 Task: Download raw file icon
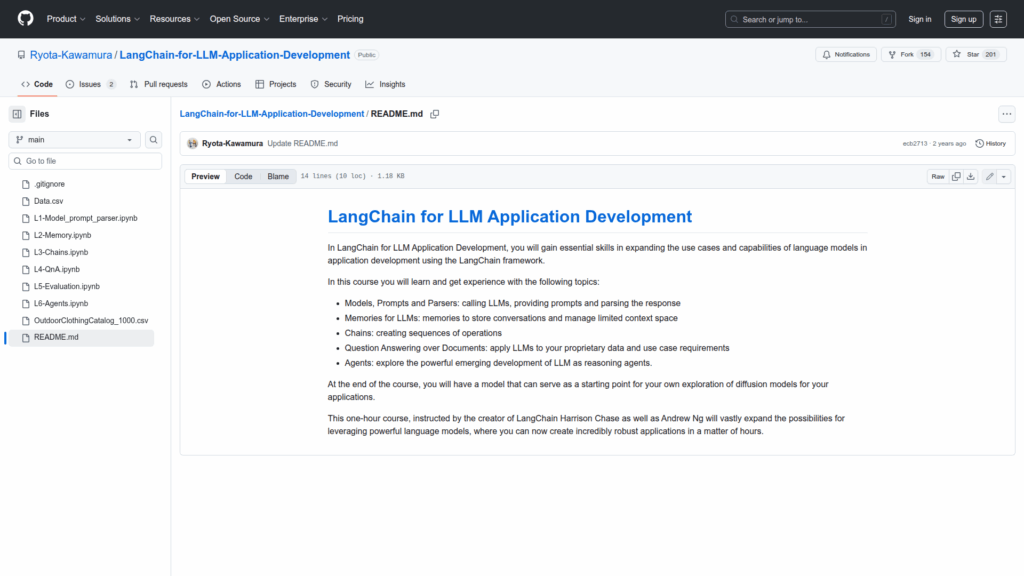[x=970, y=176]
